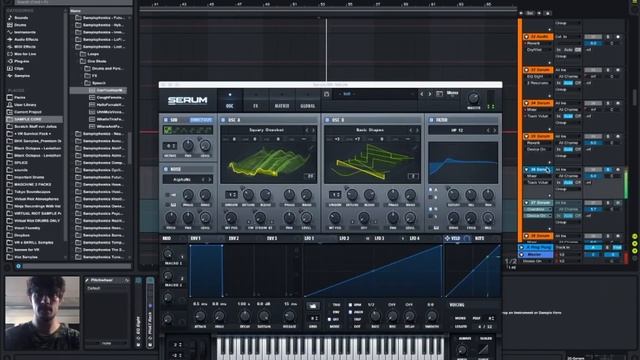Toggle filter routing for oscillator B

click(x=431, y=198)
